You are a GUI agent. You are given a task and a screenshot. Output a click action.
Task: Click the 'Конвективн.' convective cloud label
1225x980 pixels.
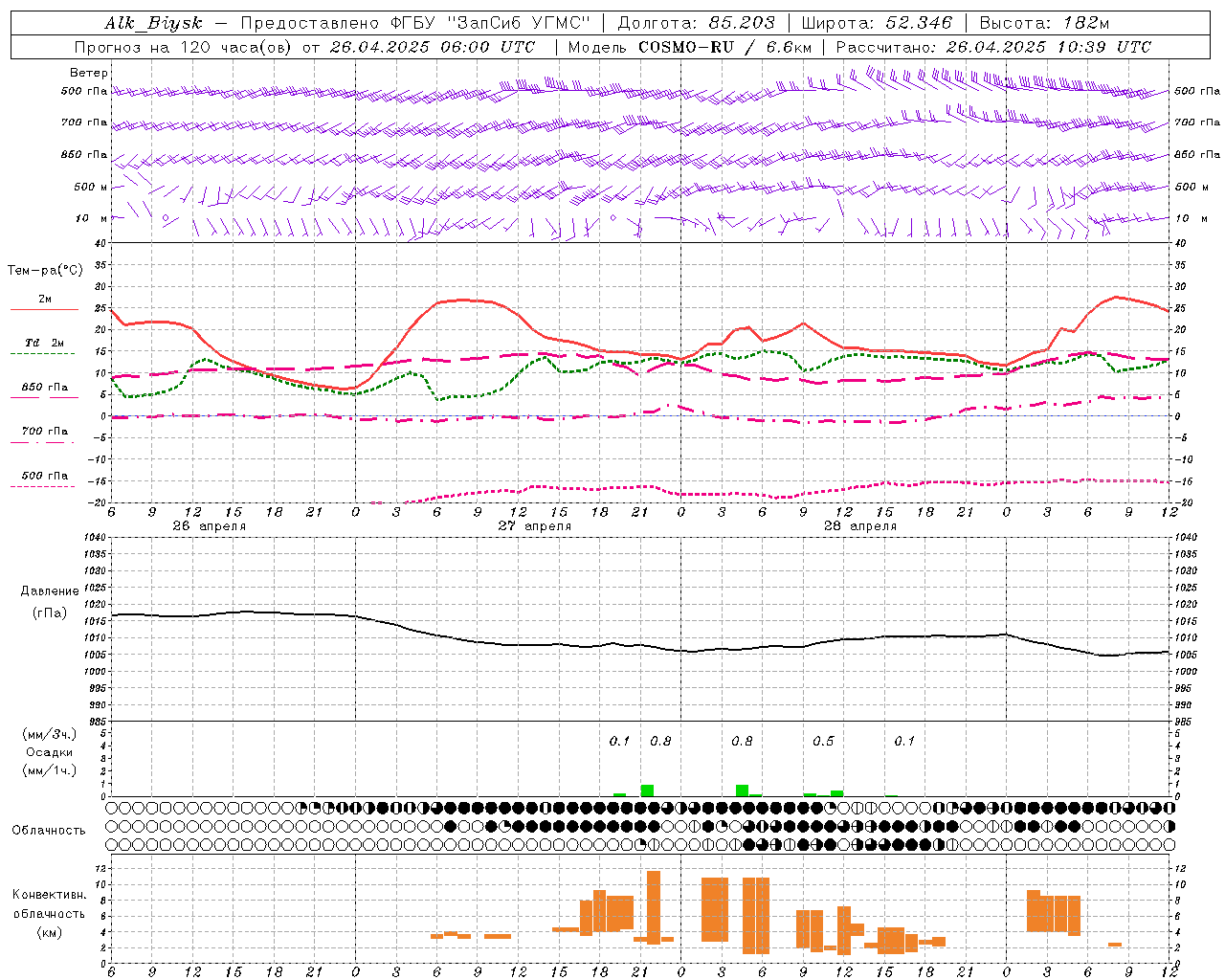(x=49, y=895)
